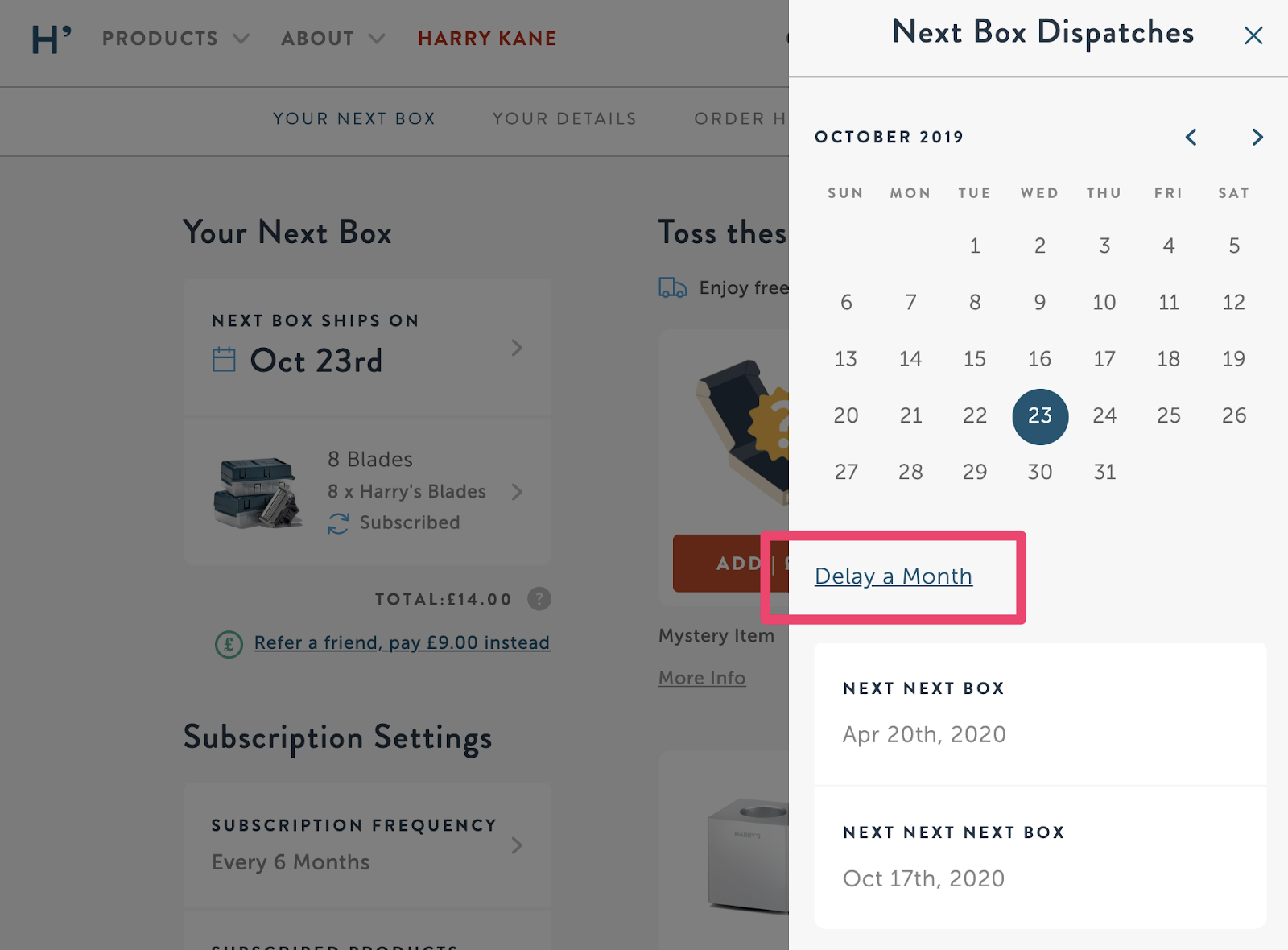Expand the Next Box Ships On row

click(367, 347)
